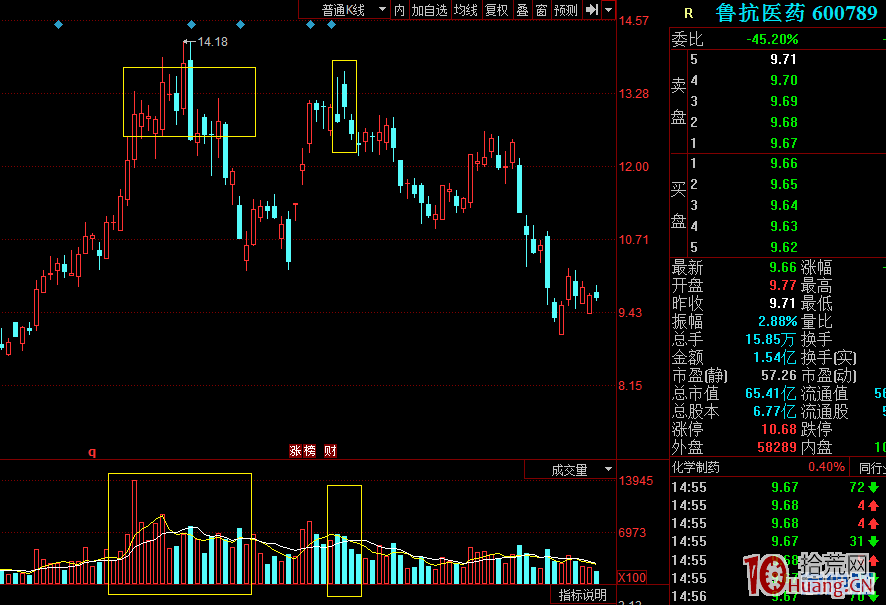The width and height of the screenshot is (886, 605).
Task: Click the 14.18 high price label
Action: [212, 41]
